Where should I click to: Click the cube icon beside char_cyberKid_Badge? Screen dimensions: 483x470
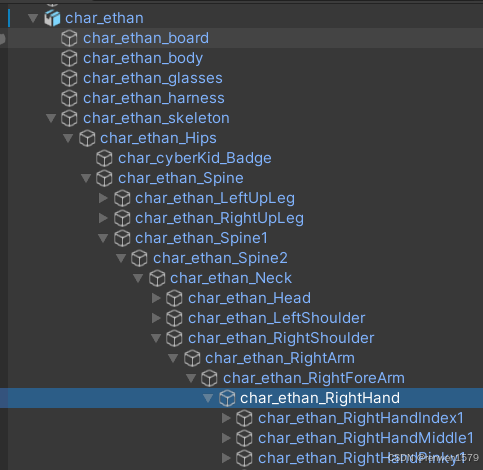(104, 158)
